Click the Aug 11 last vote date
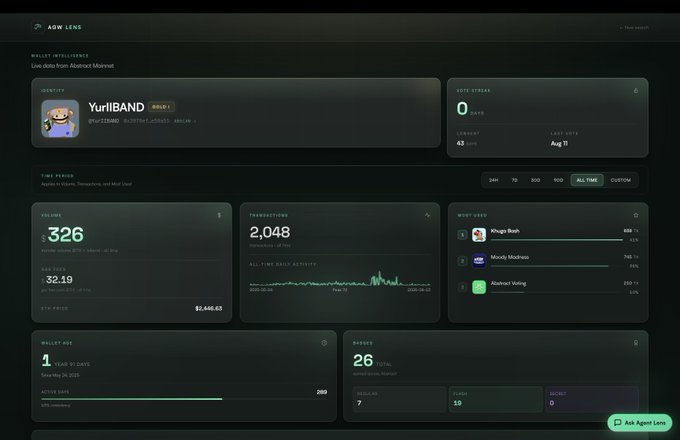The image size is (680, 440). tap(559, 143)
